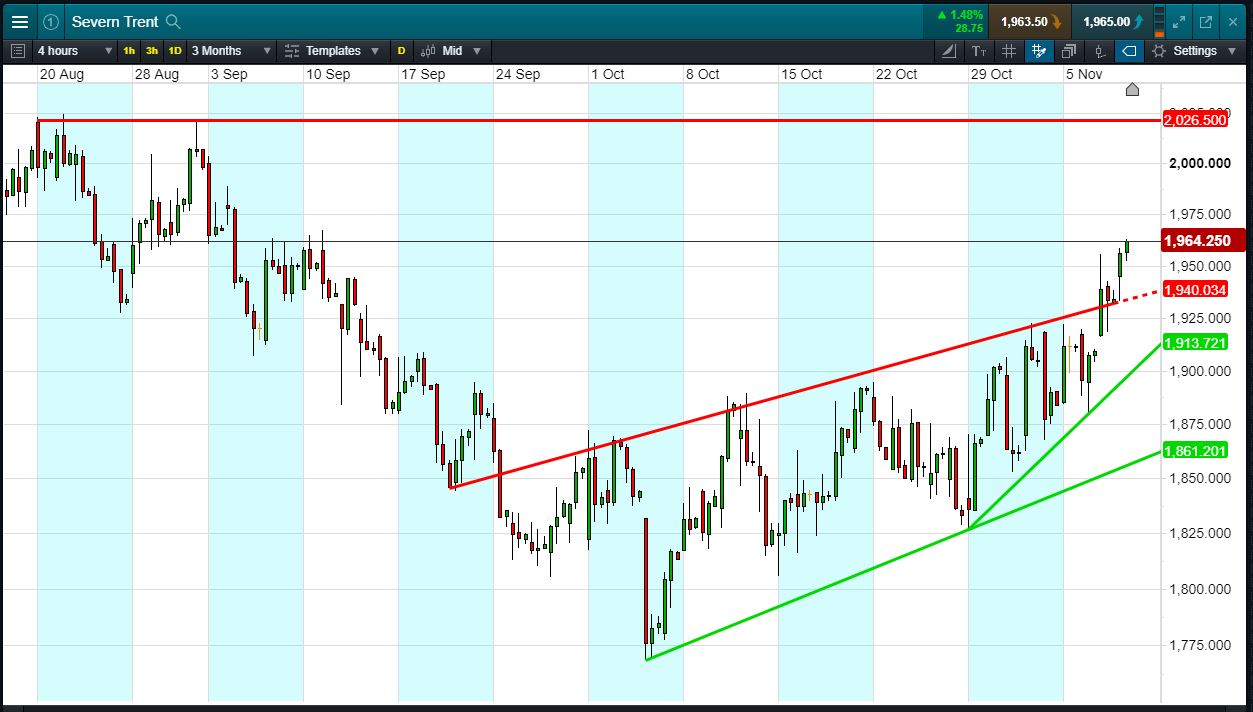Click the green trendline label 1,913.721
The width and height of the screenshot is (1253, 712).
(x=1195, y=342)
